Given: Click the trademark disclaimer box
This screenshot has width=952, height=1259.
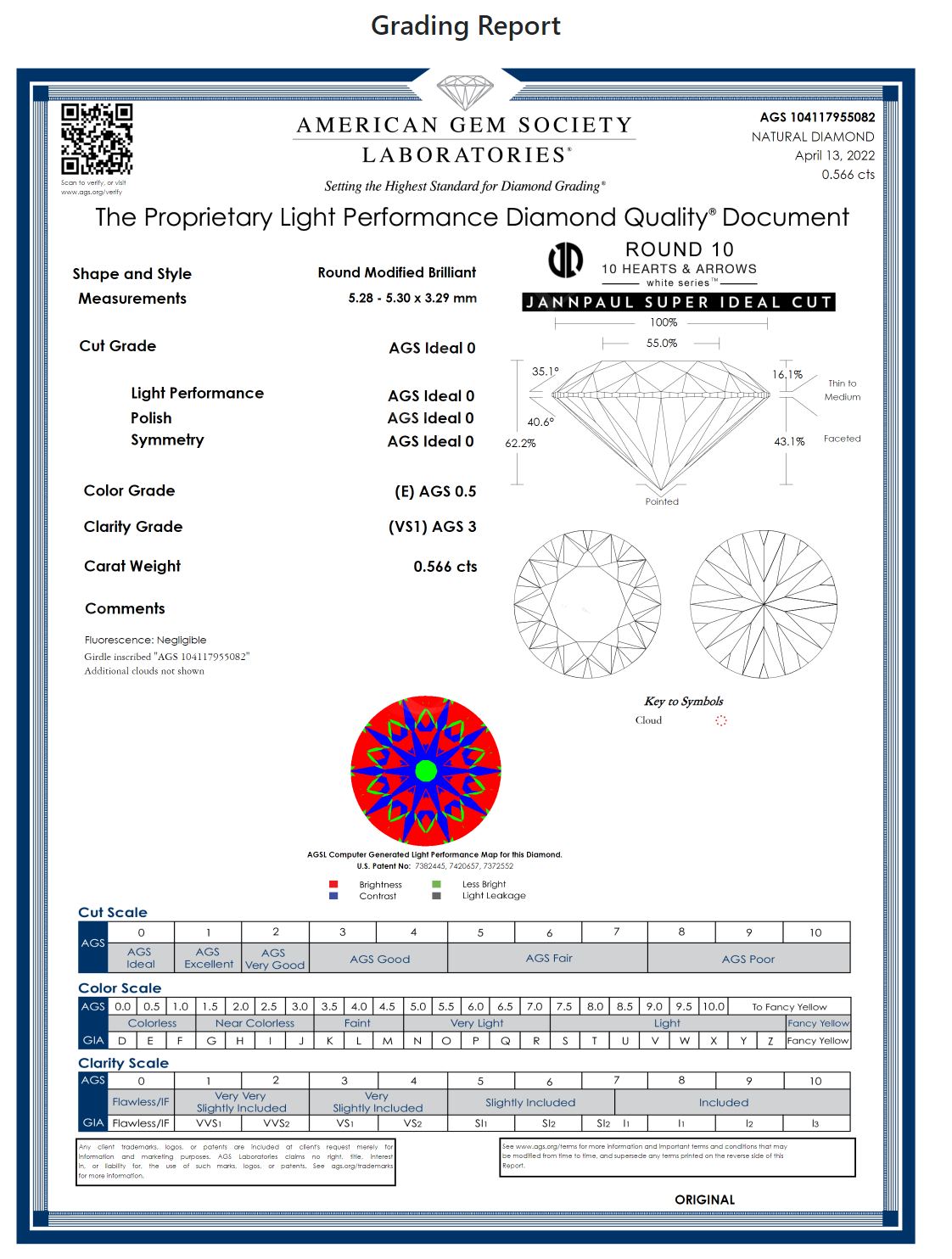Looking at the screenshot, I should pos(236,1162).
